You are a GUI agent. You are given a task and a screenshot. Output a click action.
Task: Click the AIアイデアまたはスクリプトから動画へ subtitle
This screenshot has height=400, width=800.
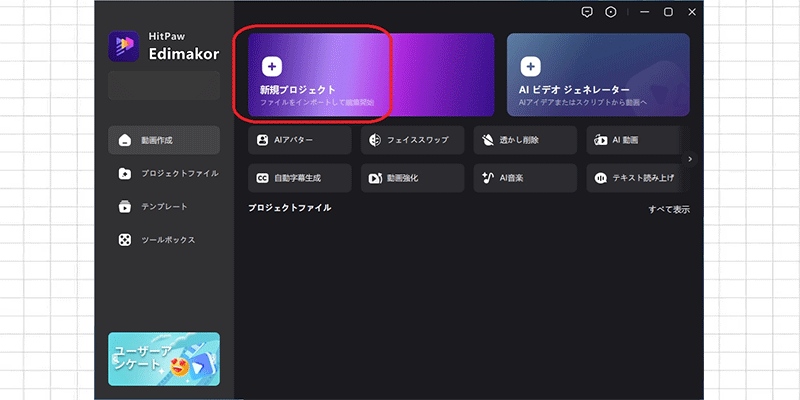point(583,103)
